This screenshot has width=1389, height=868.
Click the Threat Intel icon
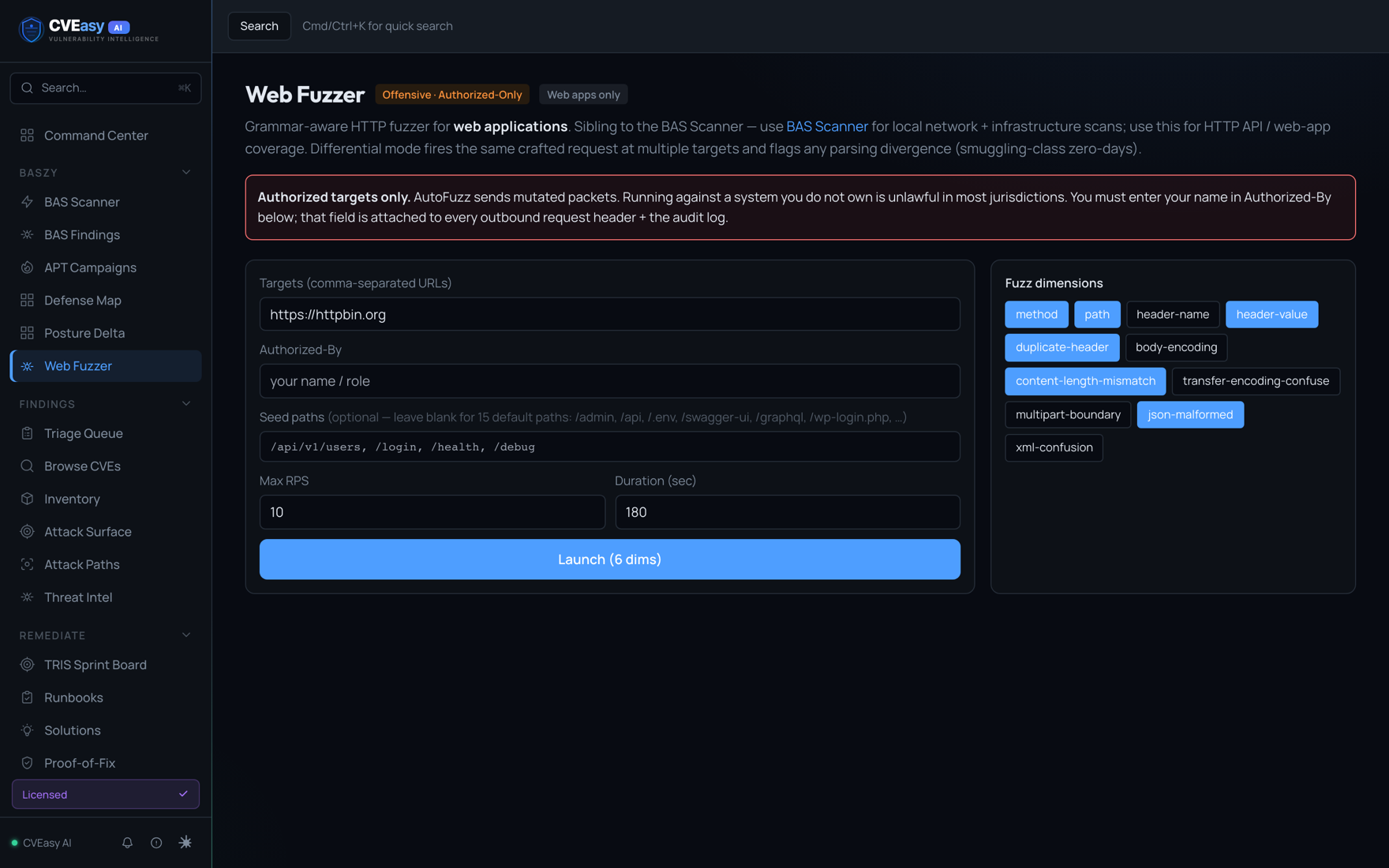[28, 597]
